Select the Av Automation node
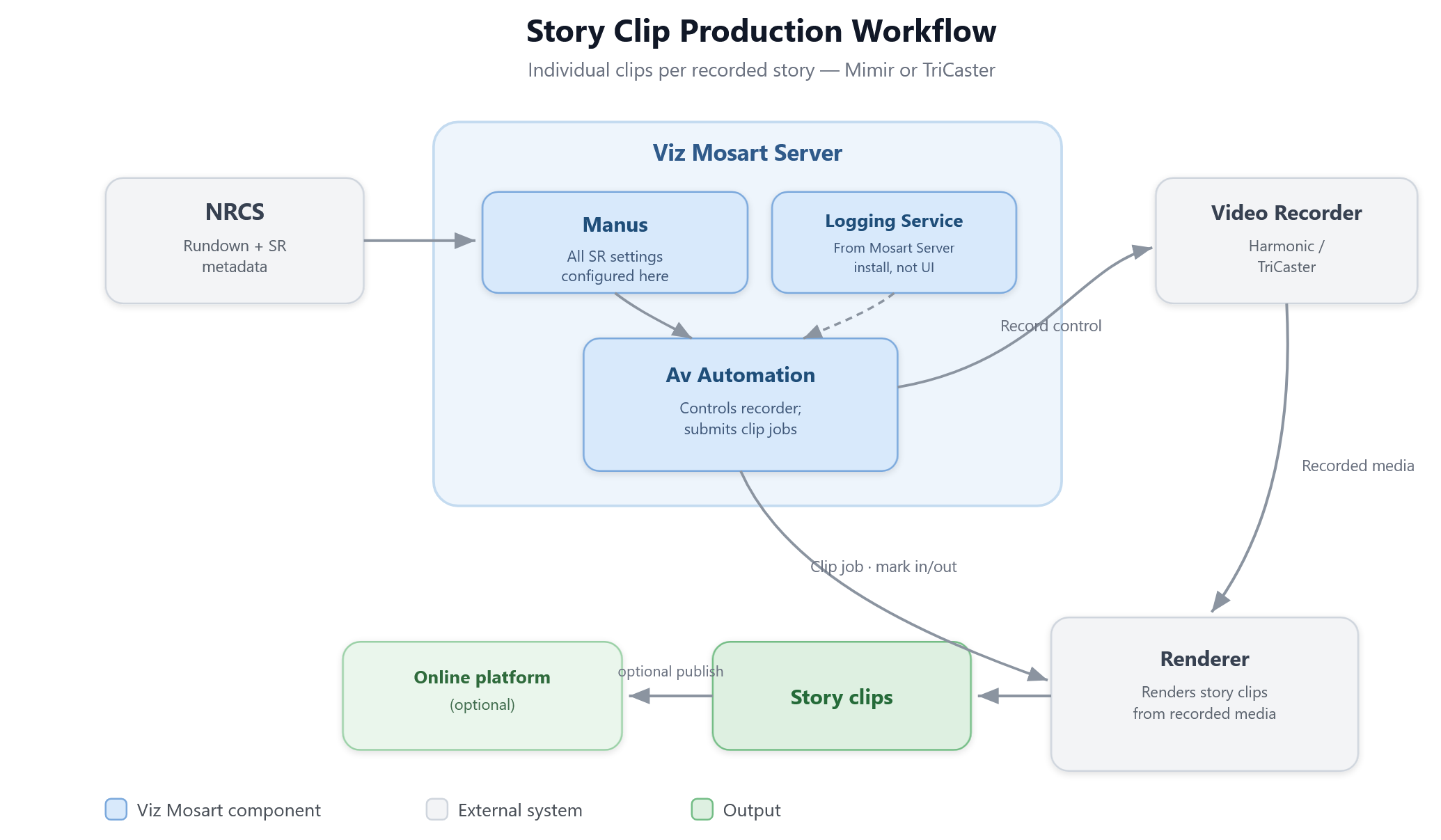The height and width of the screenshot is (840, 1441). click(741, 404)
